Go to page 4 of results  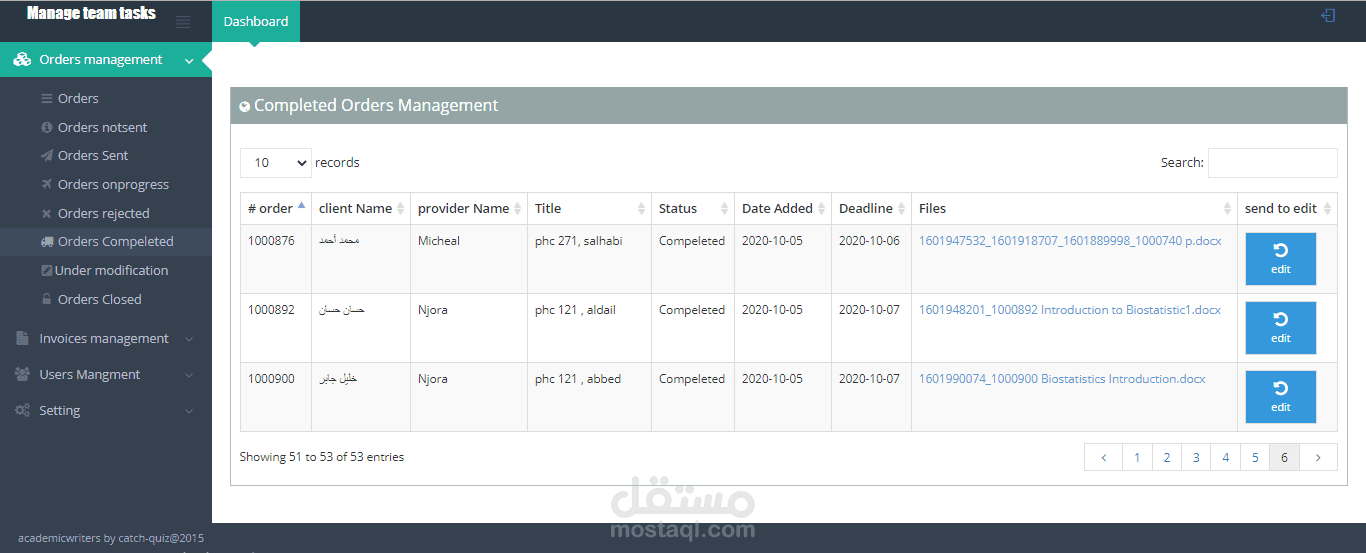pyautogui.click(x=1225, y=457)
